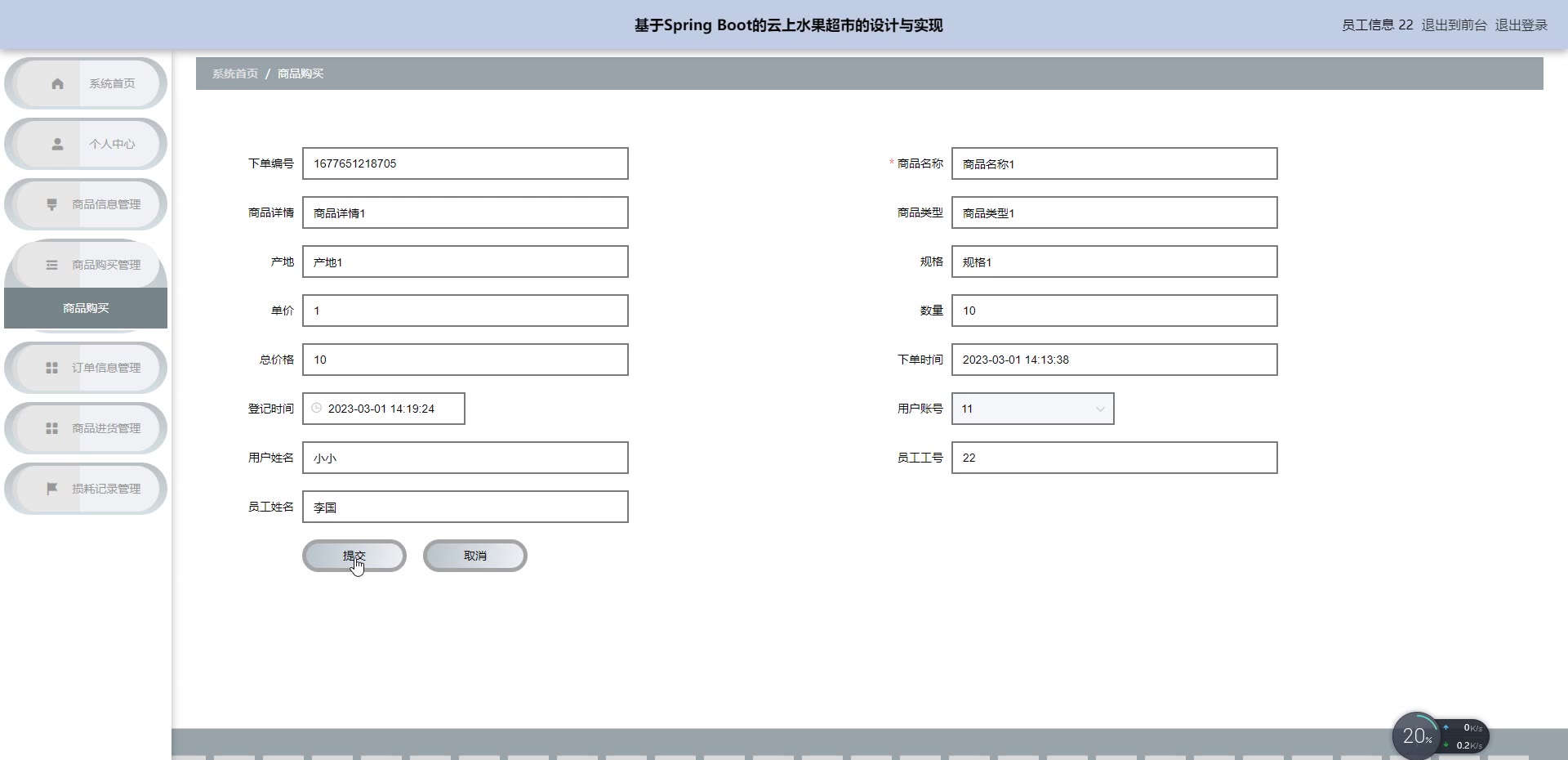
Task: Focus the 下单编号 input field
Action: 465,163
